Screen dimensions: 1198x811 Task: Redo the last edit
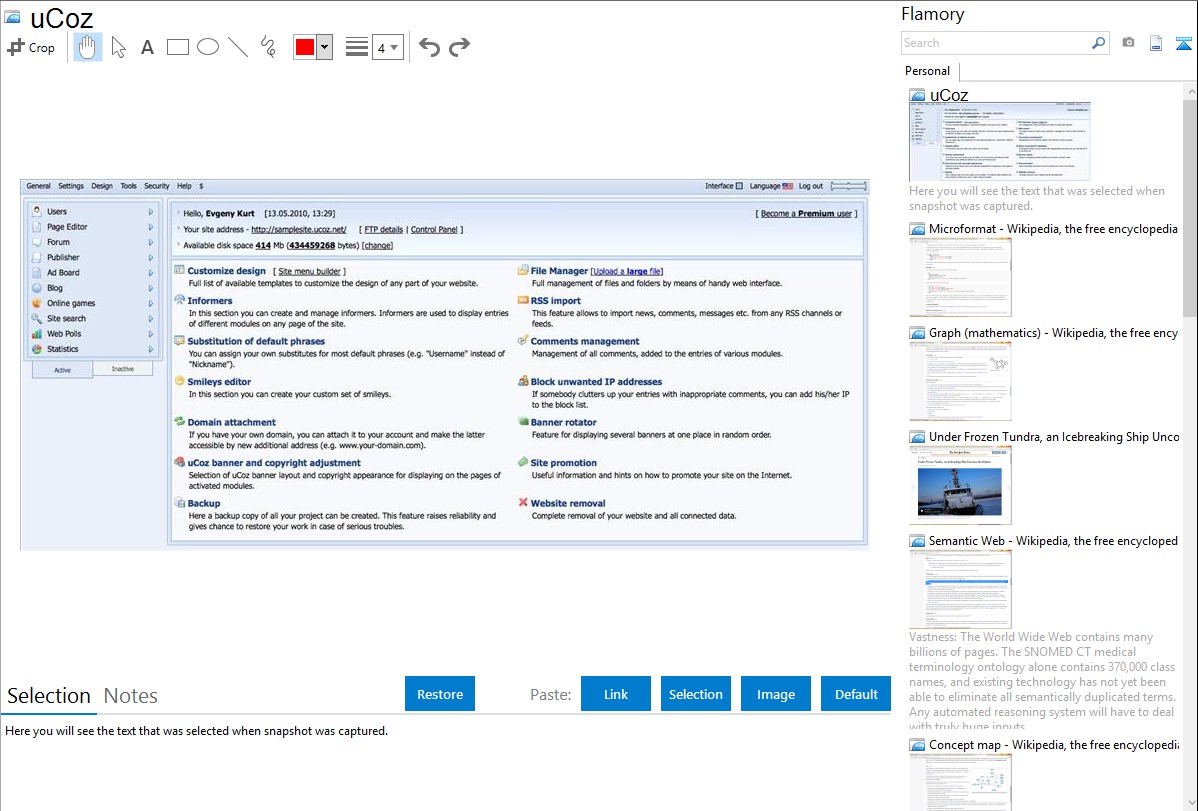pyautogui.click(x=459, y=47)
